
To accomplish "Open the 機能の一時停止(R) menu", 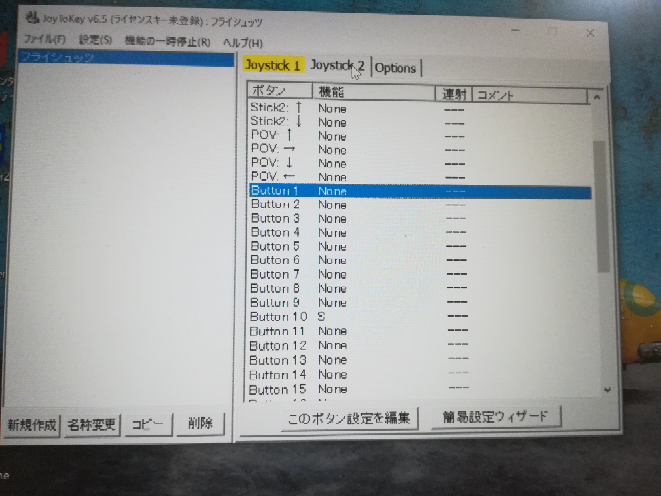I will coord(167,41).
